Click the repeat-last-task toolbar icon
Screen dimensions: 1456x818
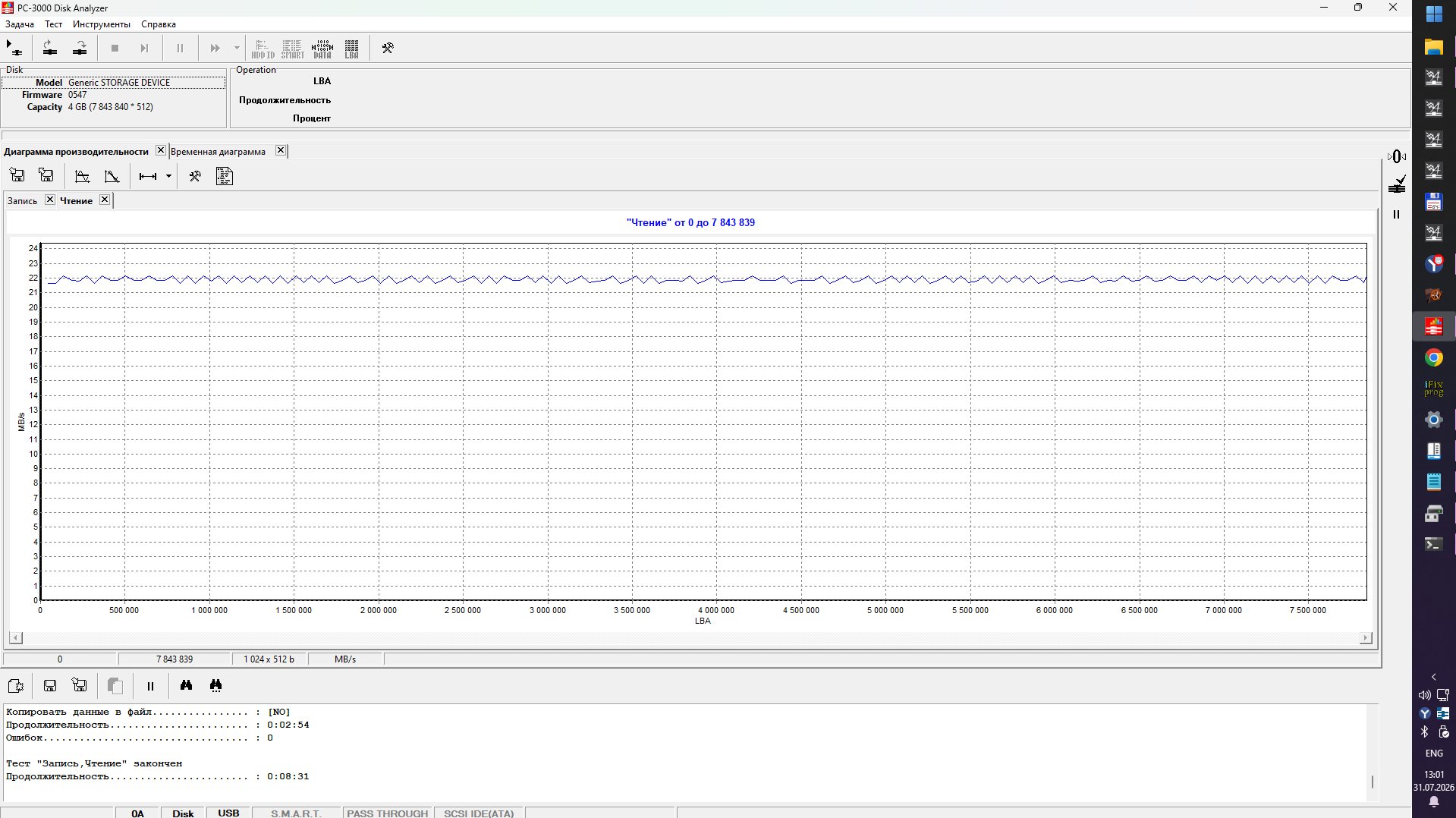50,48
